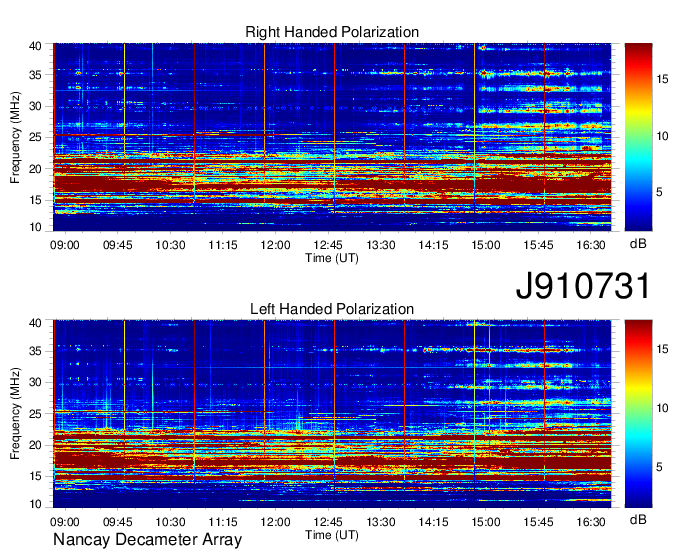Screen dimensions: 680x552
Task: Click 14:15 tick on the Left Handed plot
Action: (433, 522)
